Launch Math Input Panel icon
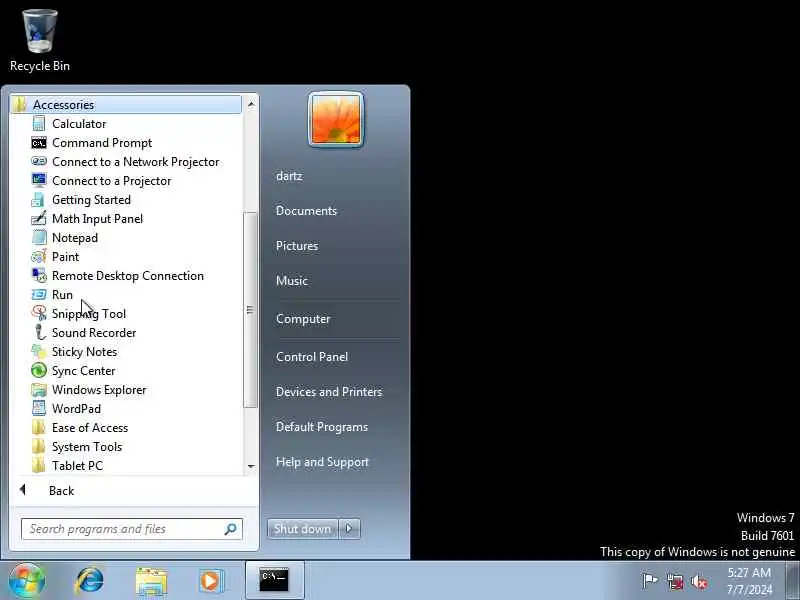800x600 pixels. [x=39, y=218]
